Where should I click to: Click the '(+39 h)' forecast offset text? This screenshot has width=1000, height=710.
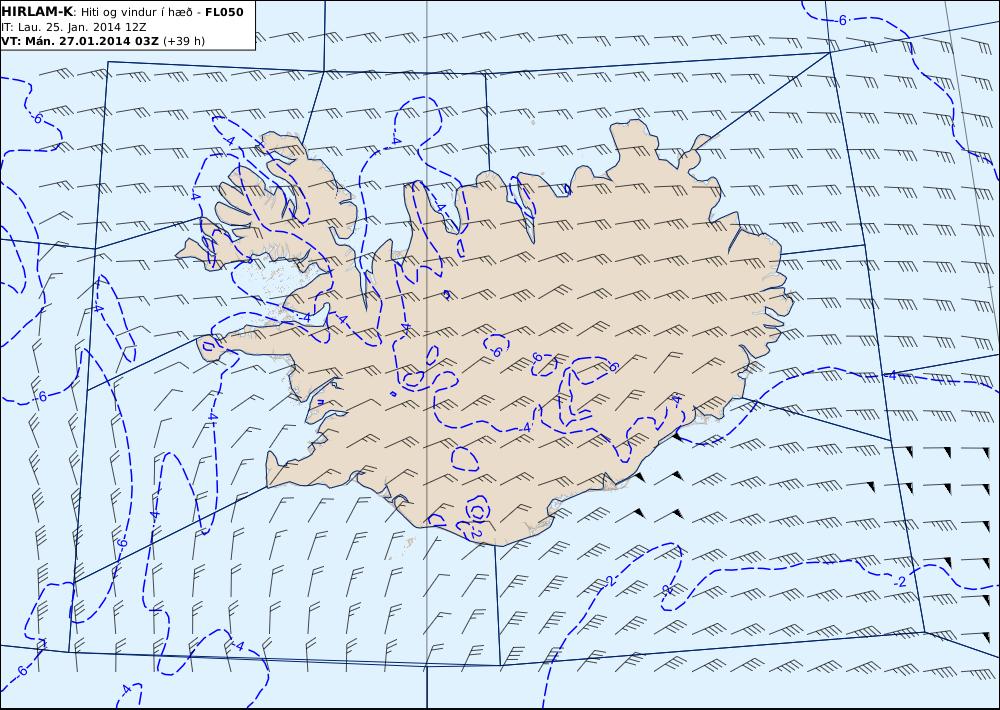tap(184, 41)
